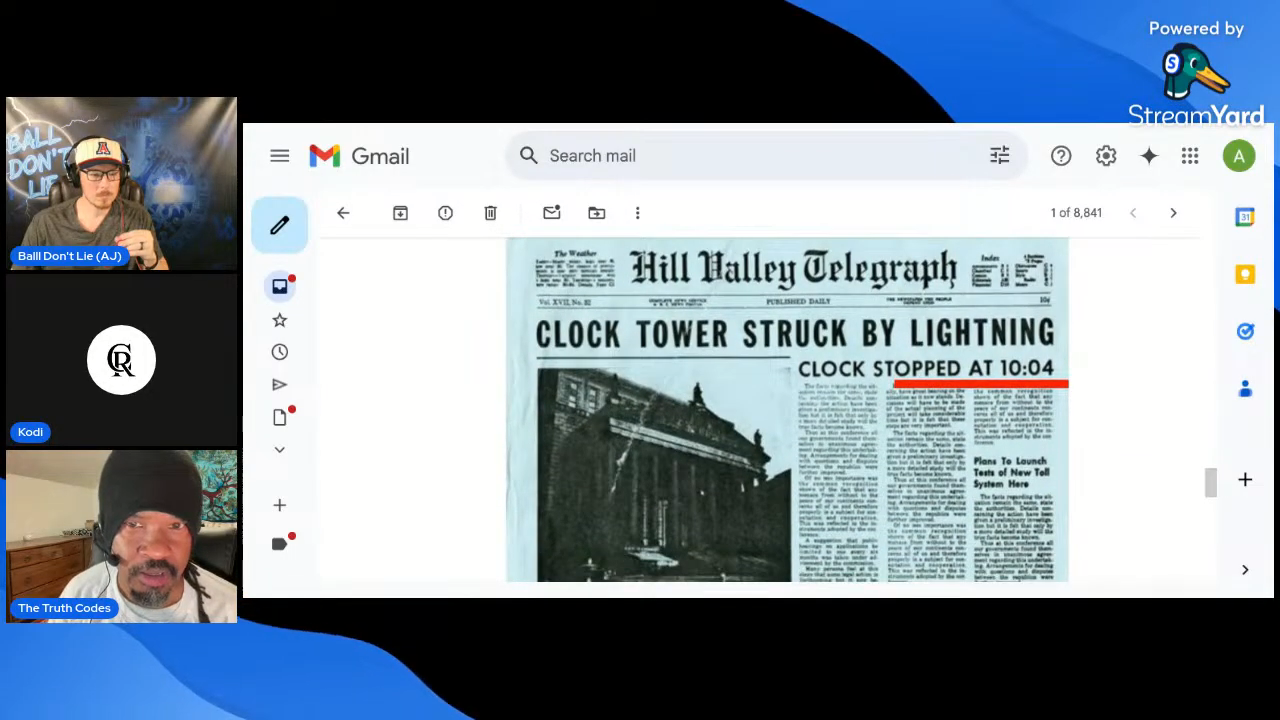Open Drafts in sidebar
The width and height of the screenshot is (1280, 720).
click(281, 417)
